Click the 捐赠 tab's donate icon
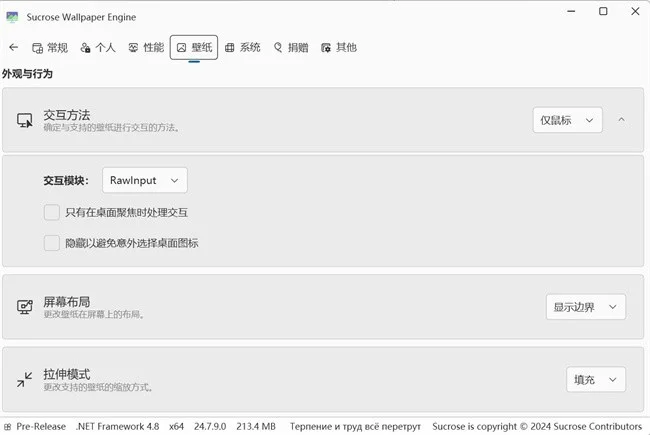This screenshot has height=435, width=650. tap(278, 48)
